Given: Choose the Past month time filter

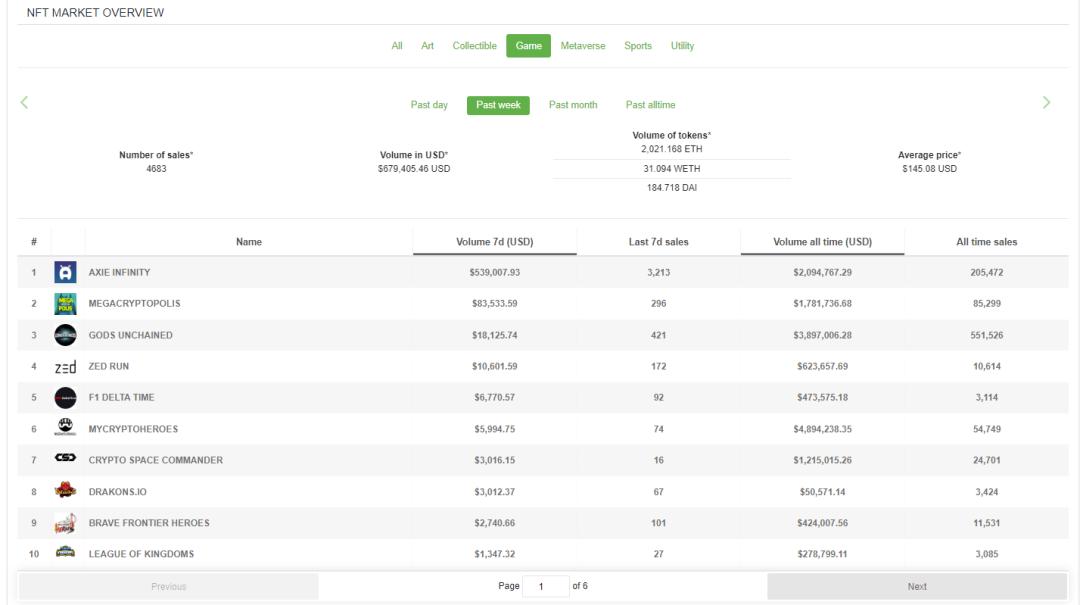Looking at the screenshot, I should tap(573, 105).
